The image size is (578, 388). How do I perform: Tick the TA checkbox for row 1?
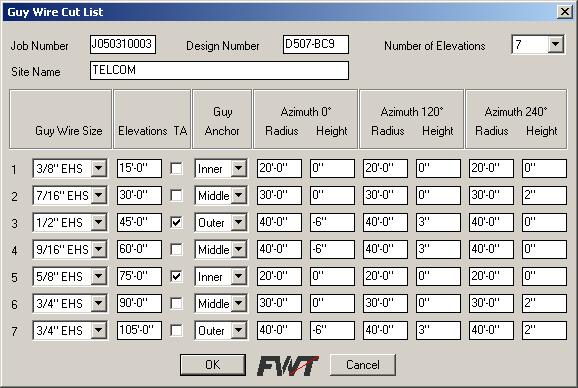(x=176, y=168)
